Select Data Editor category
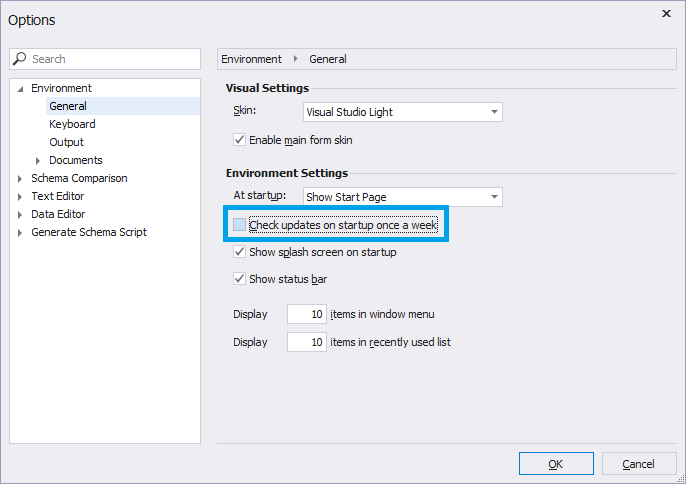This screenshot has width=694, height=491. click(59, 216)
